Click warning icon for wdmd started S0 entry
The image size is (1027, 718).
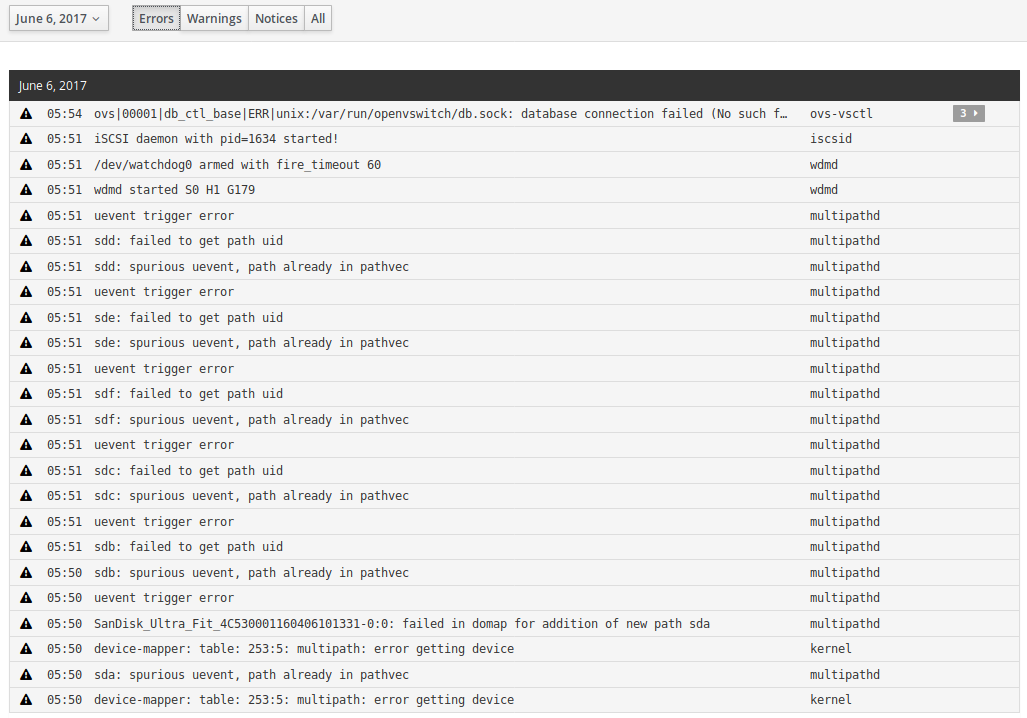(x=26, y=190)
